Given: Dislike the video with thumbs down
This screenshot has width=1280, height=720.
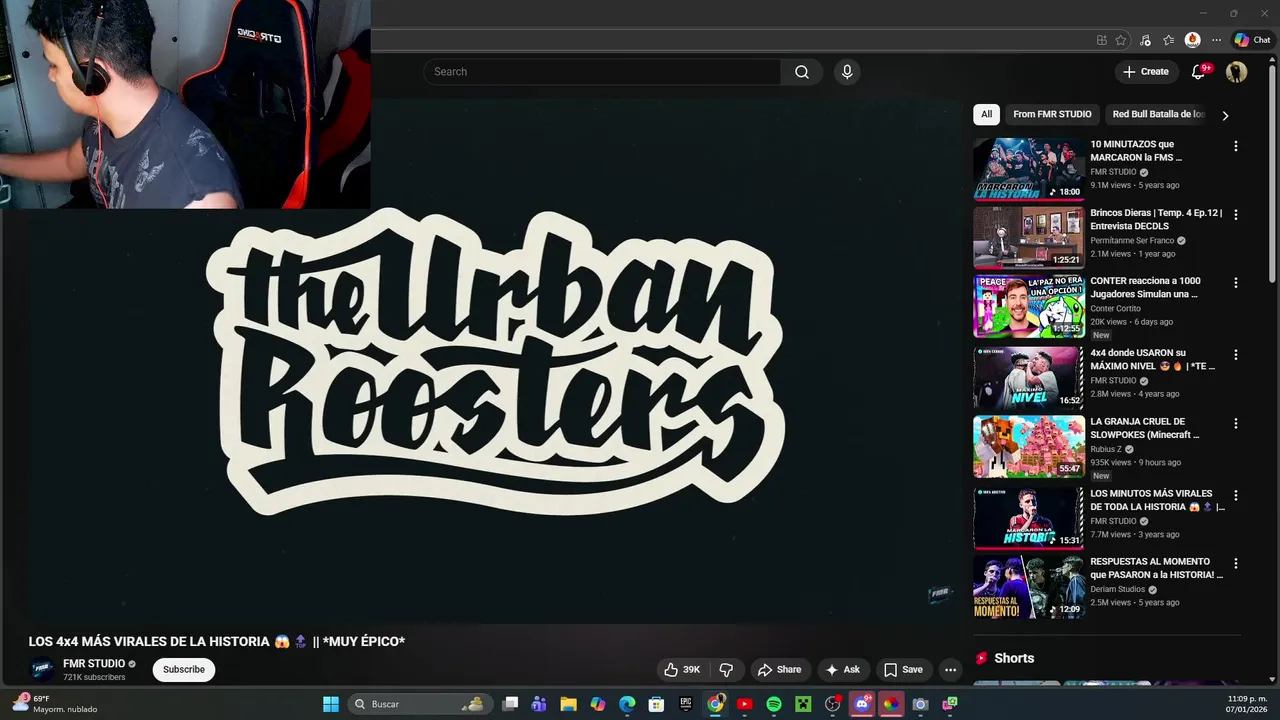Looking at the screenshot, I should (x=727, y=670).
